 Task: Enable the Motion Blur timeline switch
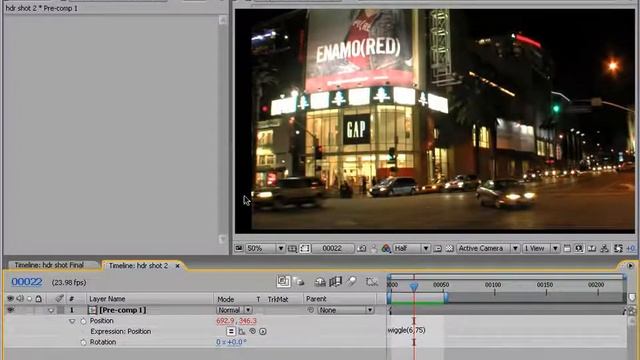coord(351,281)
